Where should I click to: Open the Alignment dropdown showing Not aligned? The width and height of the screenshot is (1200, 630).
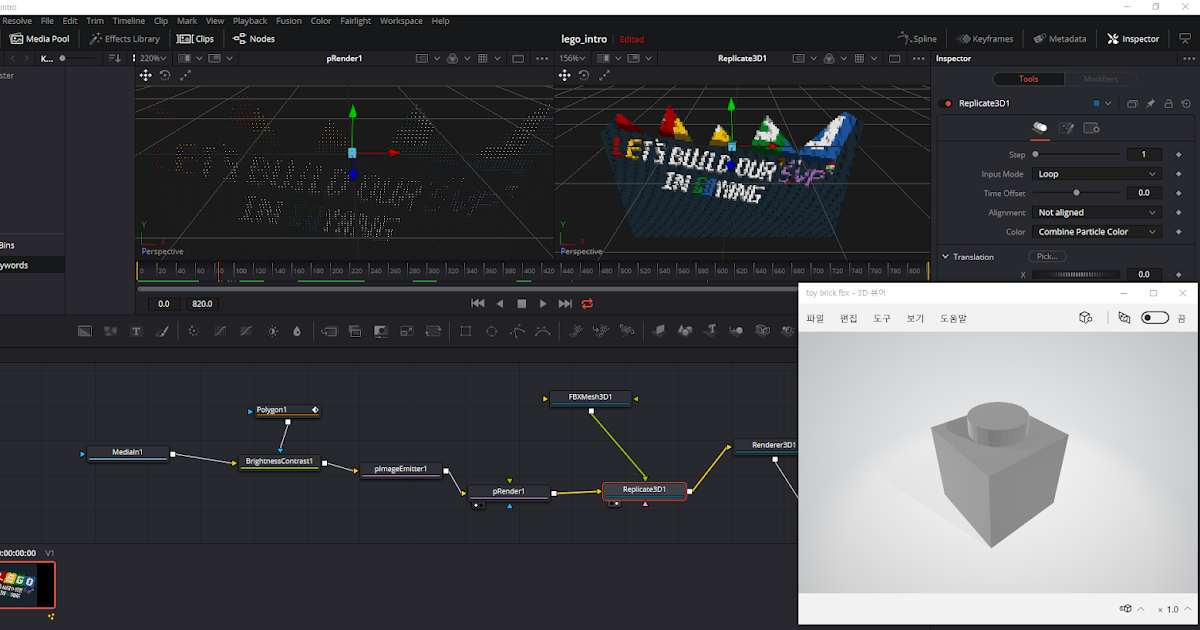[1095, 212]
